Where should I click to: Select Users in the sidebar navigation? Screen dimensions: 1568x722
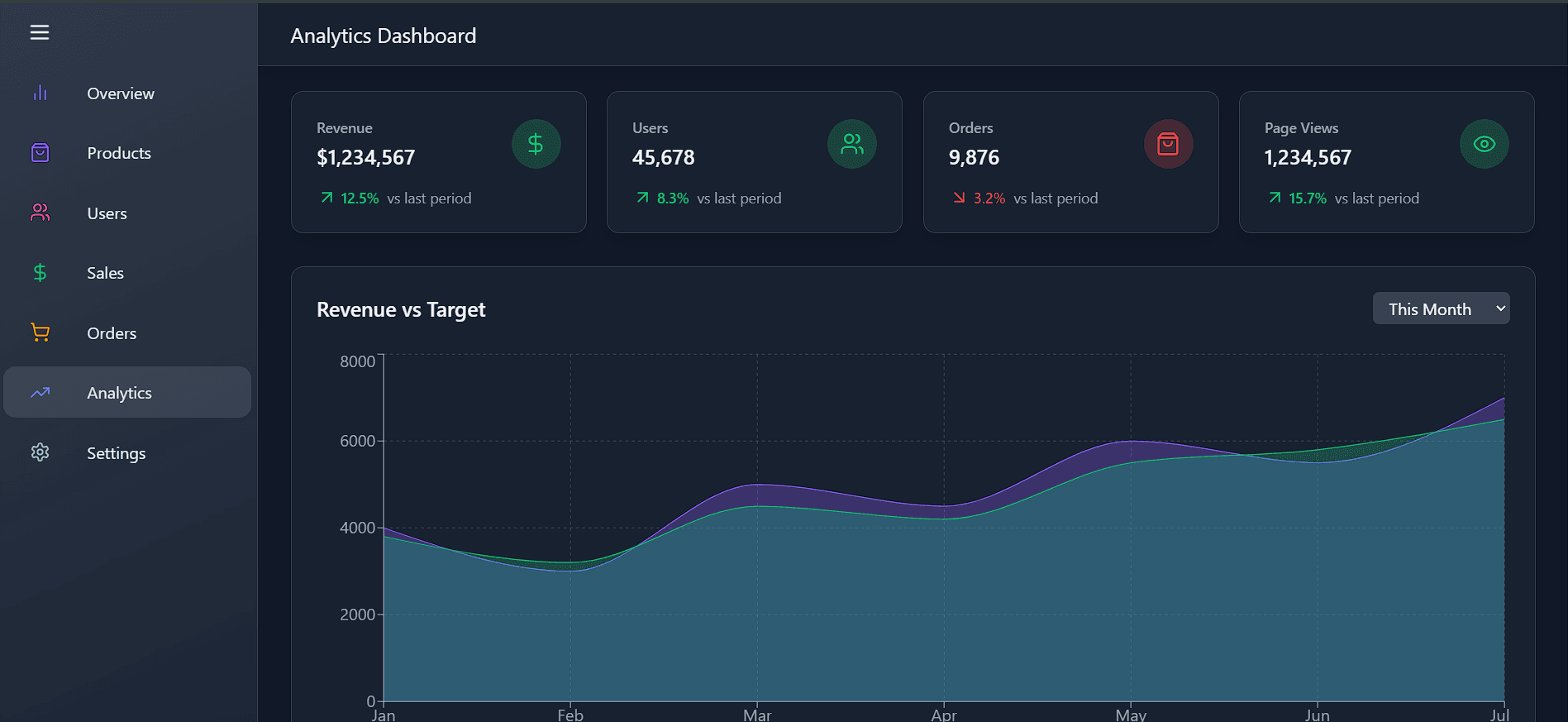127,213
